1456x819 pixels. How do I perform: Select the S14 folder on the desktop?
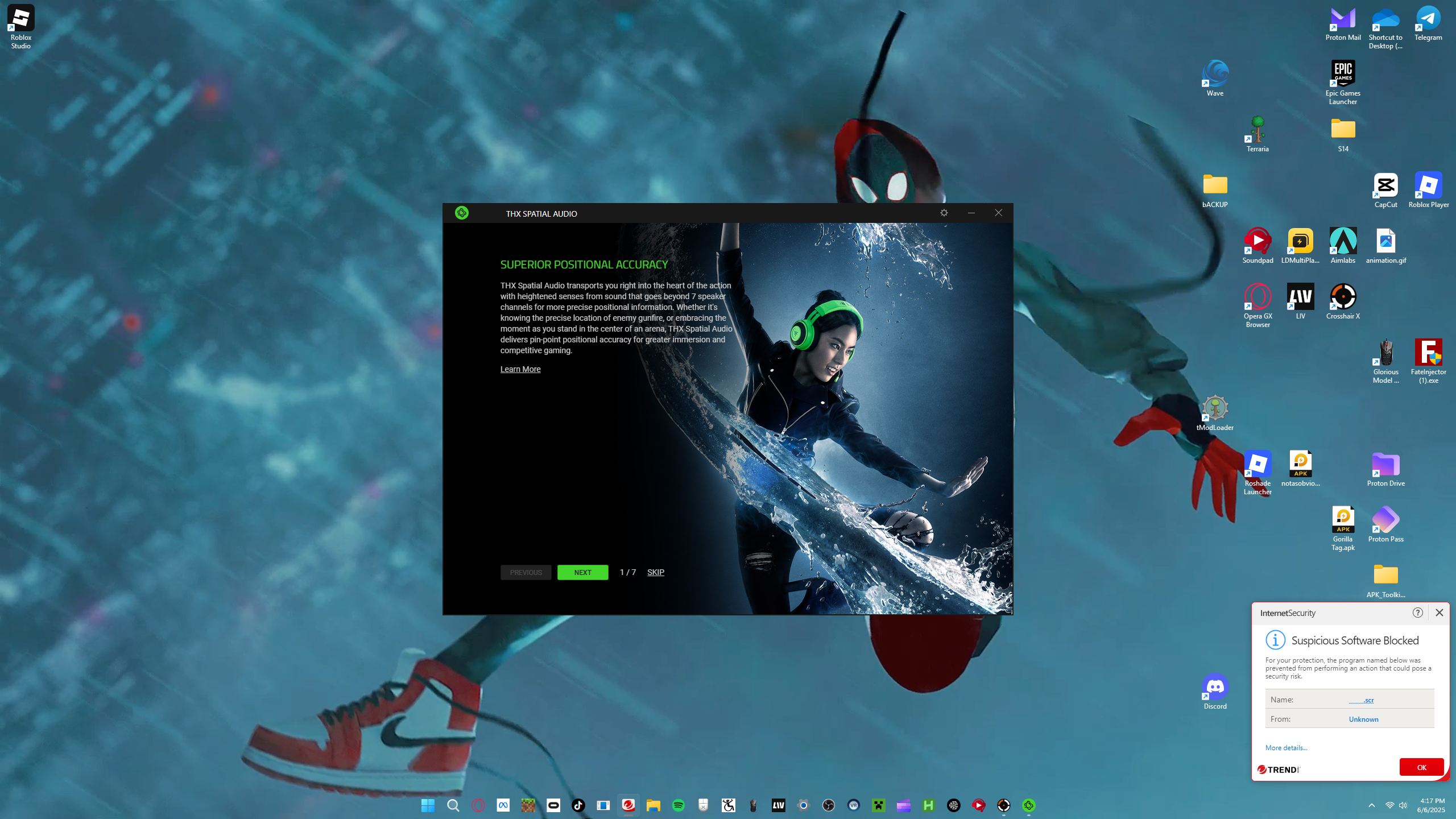pos(1343,134)
